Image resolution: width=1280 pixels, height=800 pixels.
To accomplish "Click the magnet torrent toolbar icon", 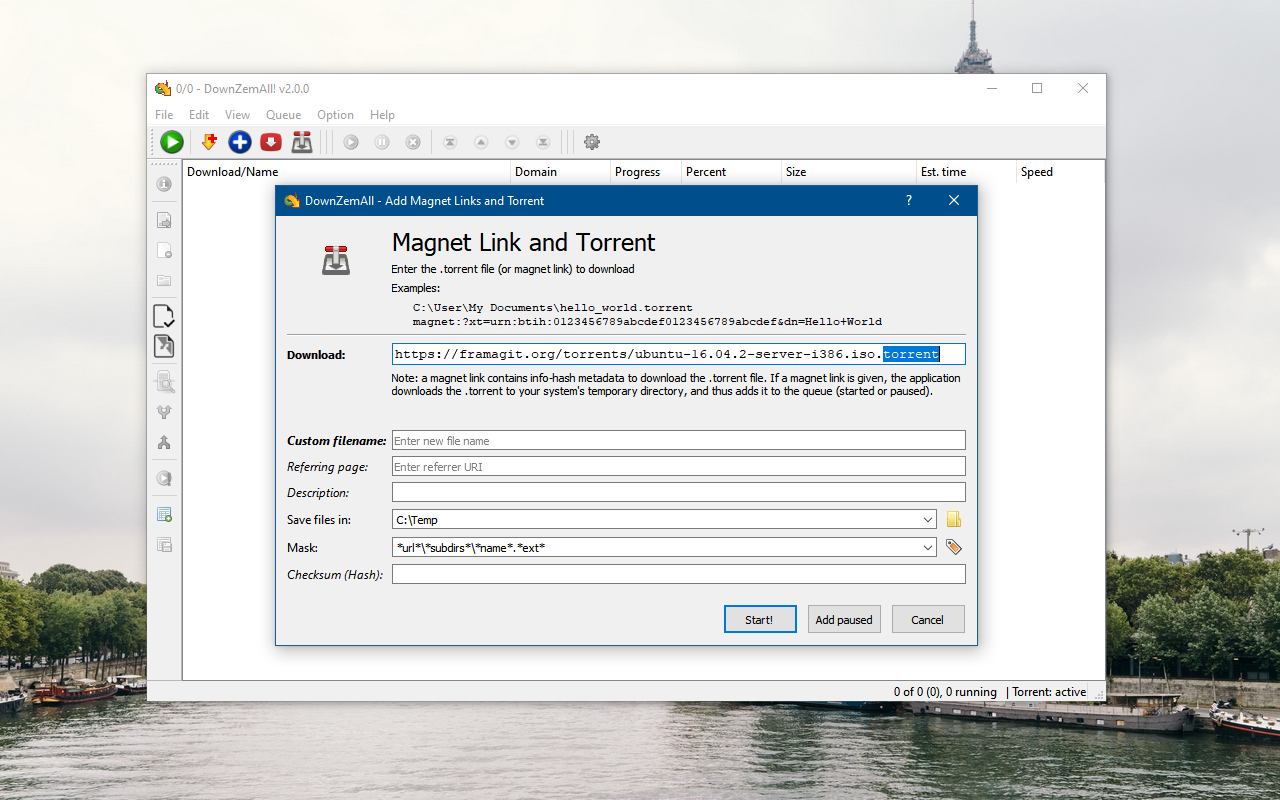I will (302, 142).
